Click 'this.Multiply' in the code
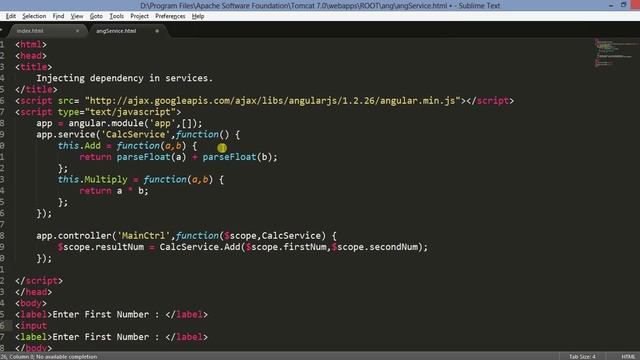The image size is (640, 360). point(92,180)
